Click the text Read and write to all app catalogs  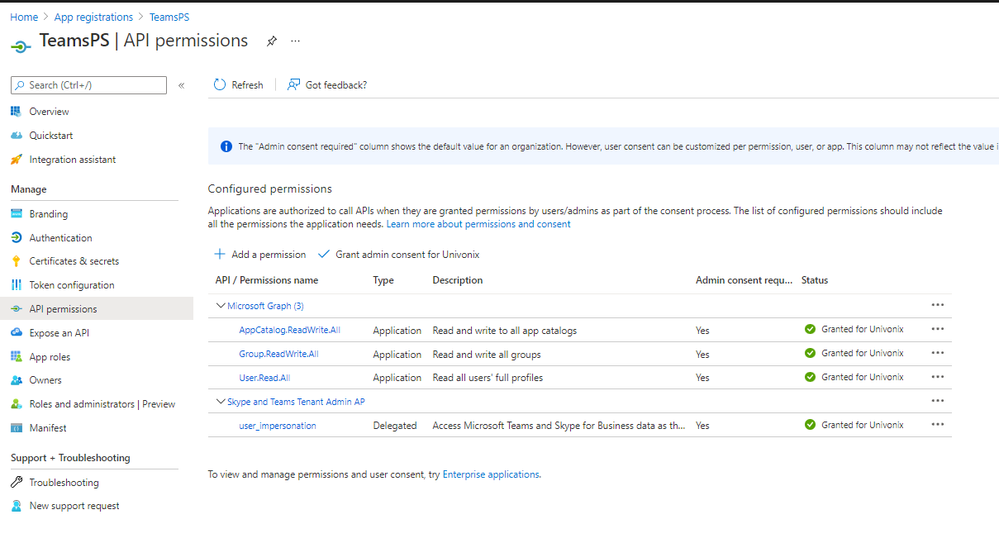point(505,331)
